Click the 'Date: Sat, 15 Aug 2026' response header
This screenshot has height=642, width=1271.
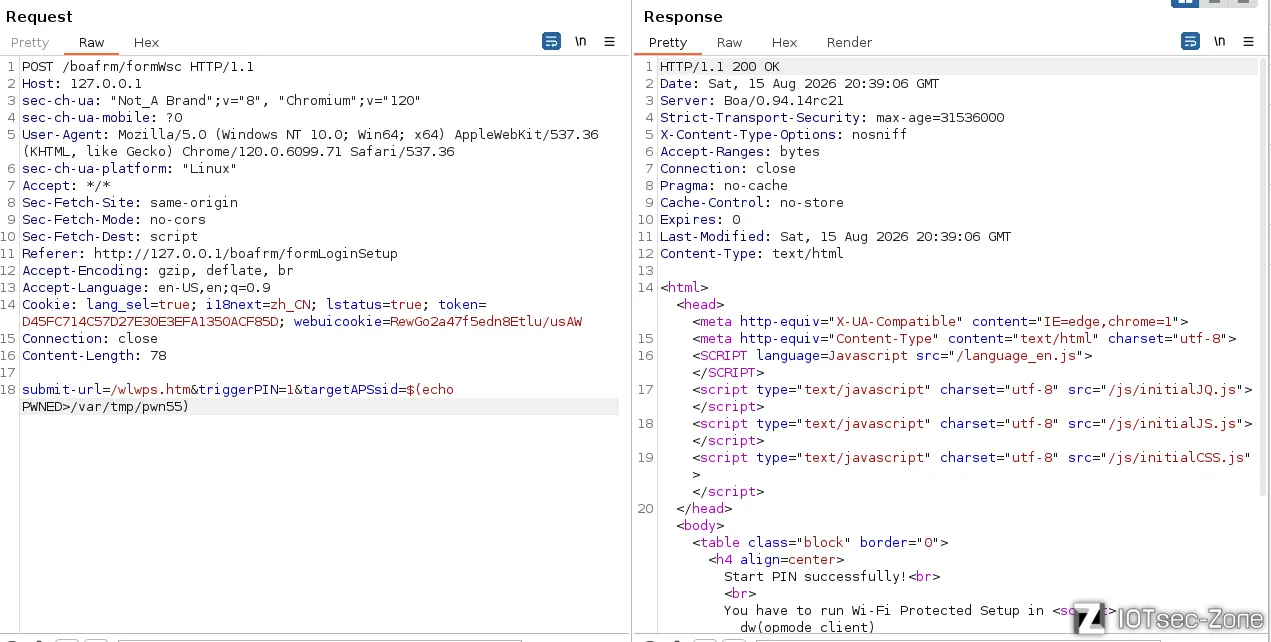799,84
